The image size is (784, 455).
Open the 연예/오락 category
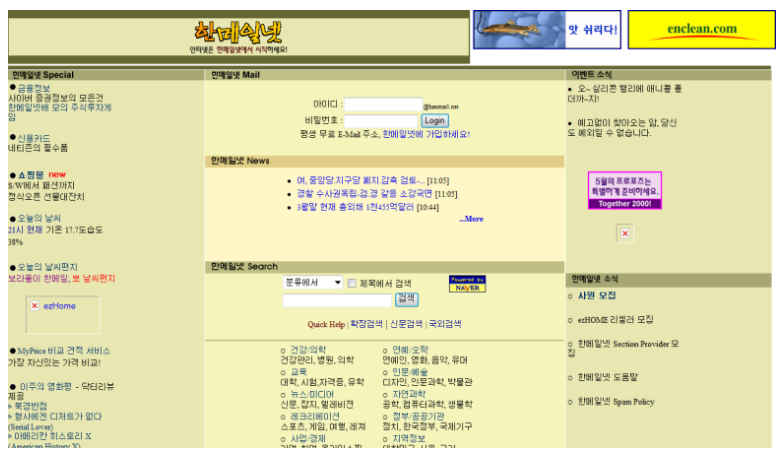pyautogui.click(x=410, y=350)
